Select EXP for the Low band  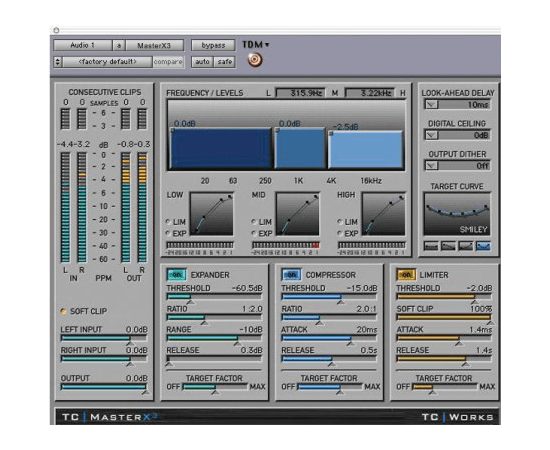tap(168, 233)
